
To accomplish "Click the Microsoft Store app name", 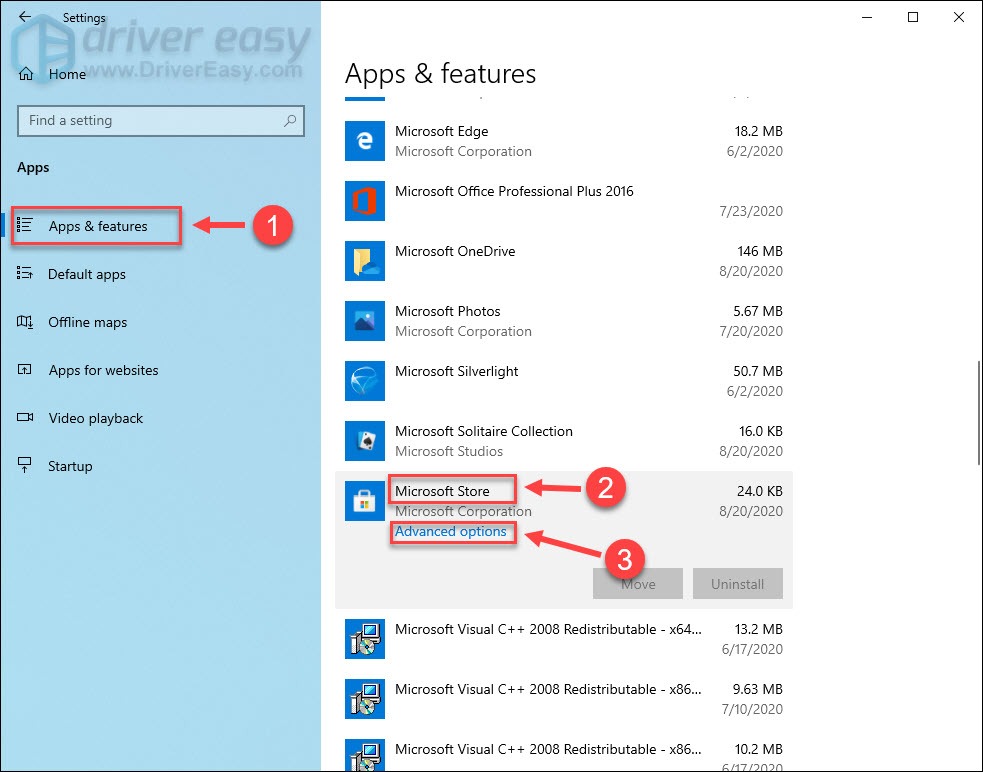I will point(442,491).
